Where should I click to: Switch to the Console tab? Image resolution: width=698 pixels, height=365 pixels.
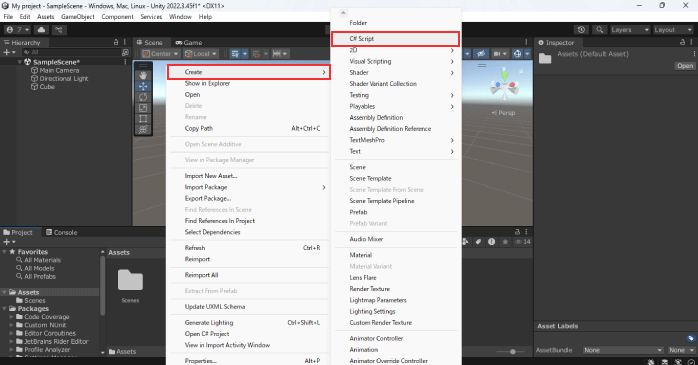pyautogui.click(x=62, y=232)
